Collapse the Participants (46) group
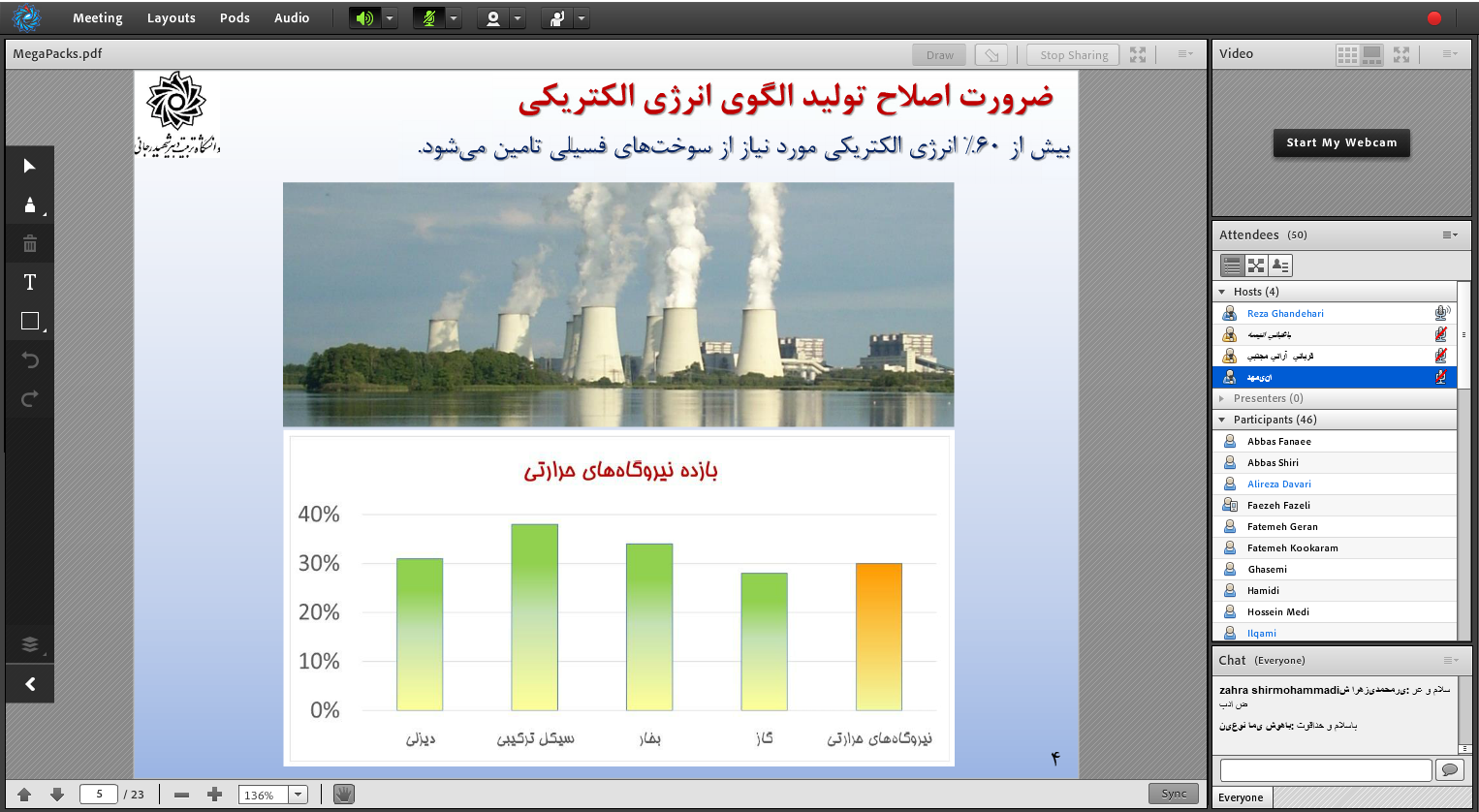Viewport: 1479px width, 812px height. [1222, 420]
